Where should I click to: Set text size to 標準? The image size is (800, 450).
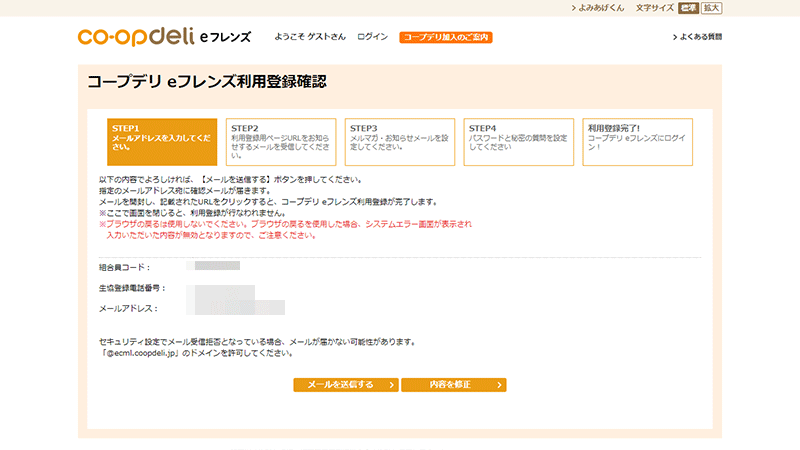688,8
